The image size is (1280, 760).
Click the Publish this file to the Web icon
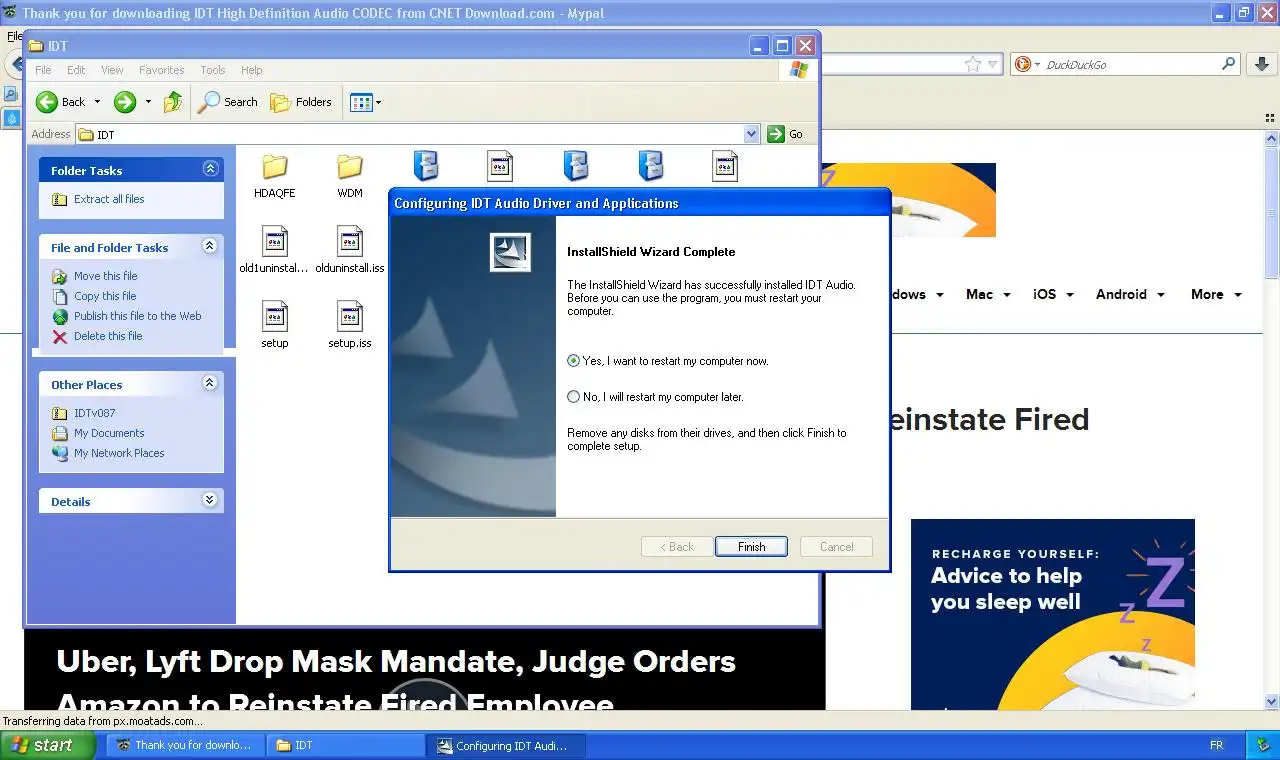tap(60, 316)
